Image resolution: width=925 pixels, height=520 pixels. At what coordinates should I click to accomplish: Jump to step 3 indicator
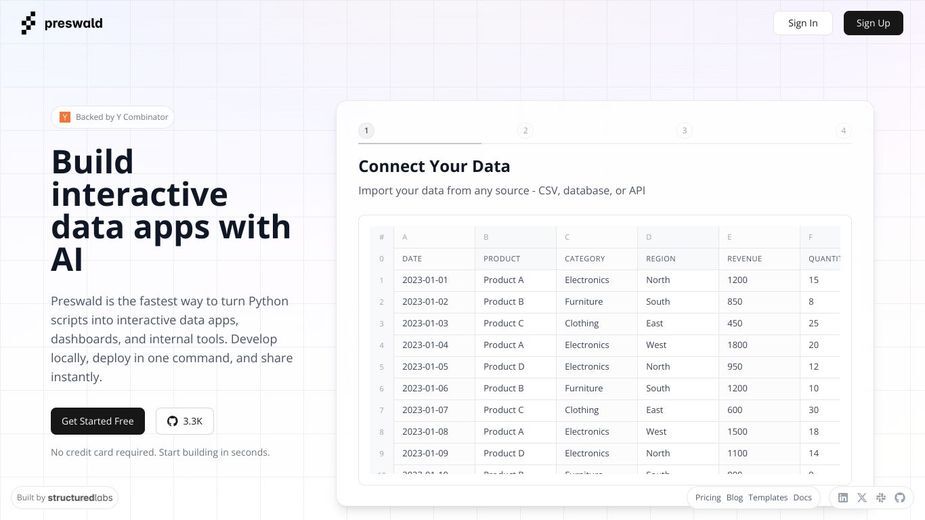(684, 130)
